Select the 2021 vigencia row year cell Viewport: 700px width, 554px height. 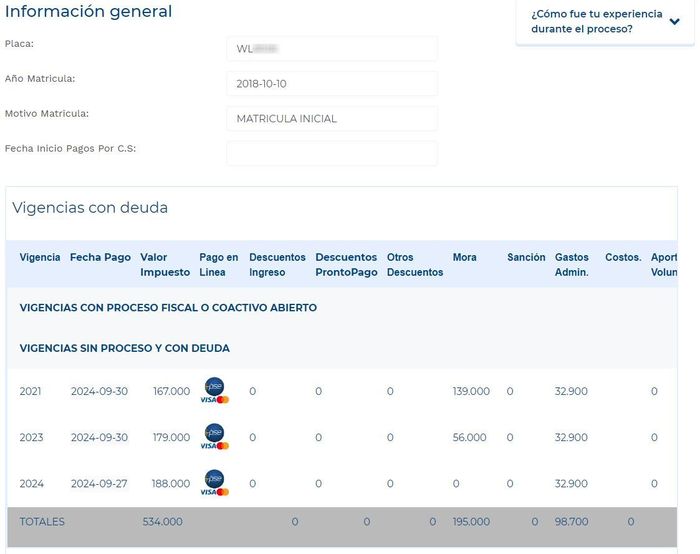tap(31, 391)
